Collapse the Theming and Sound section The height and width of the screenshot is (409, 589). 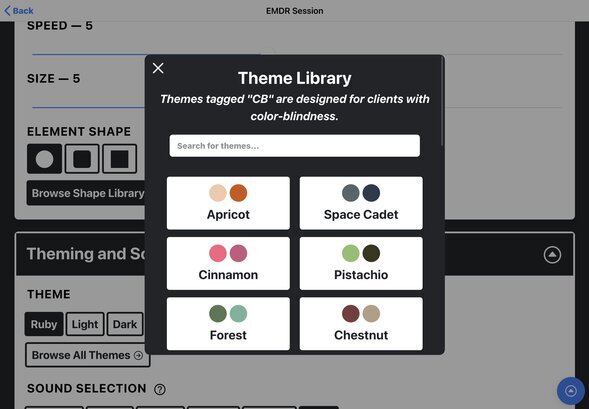(552, 255)
